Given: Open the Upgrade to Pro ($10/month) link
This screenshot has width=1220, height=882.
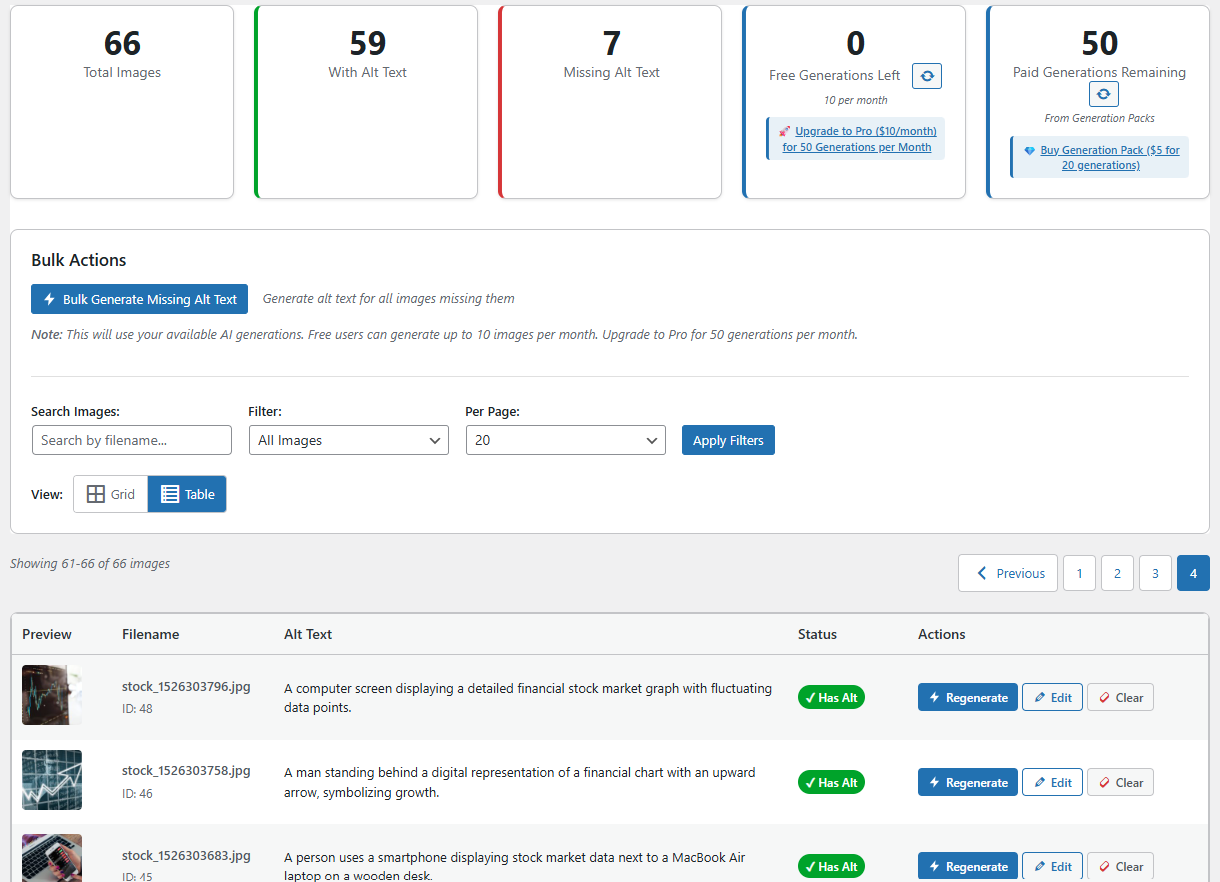Looking at the screenshot, I should (865, 137).
